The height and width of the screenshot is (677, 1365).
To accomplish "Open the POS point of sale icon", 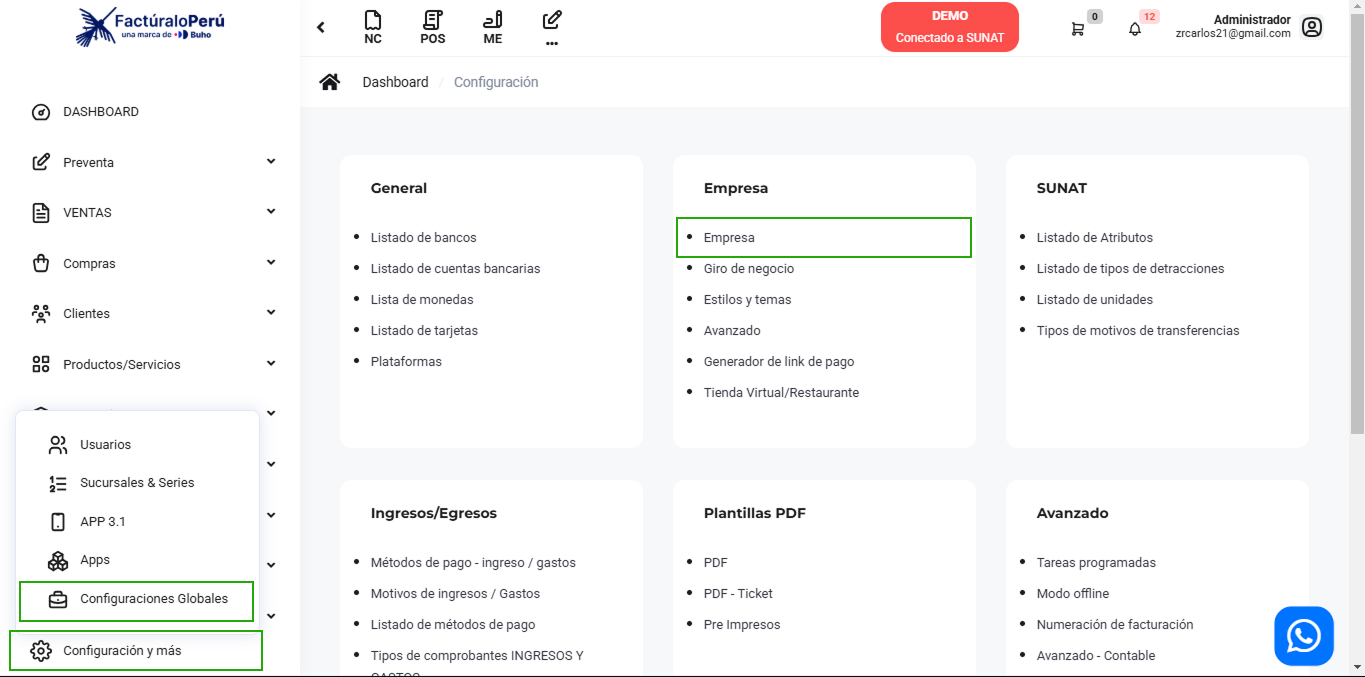I will 432,27.
